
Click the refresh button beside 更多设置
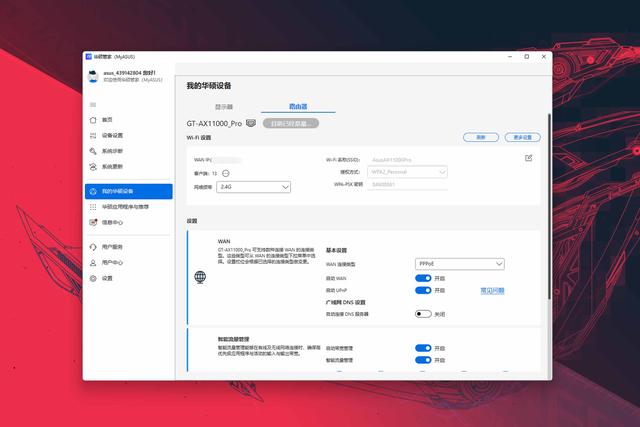(x=481, y=137)
